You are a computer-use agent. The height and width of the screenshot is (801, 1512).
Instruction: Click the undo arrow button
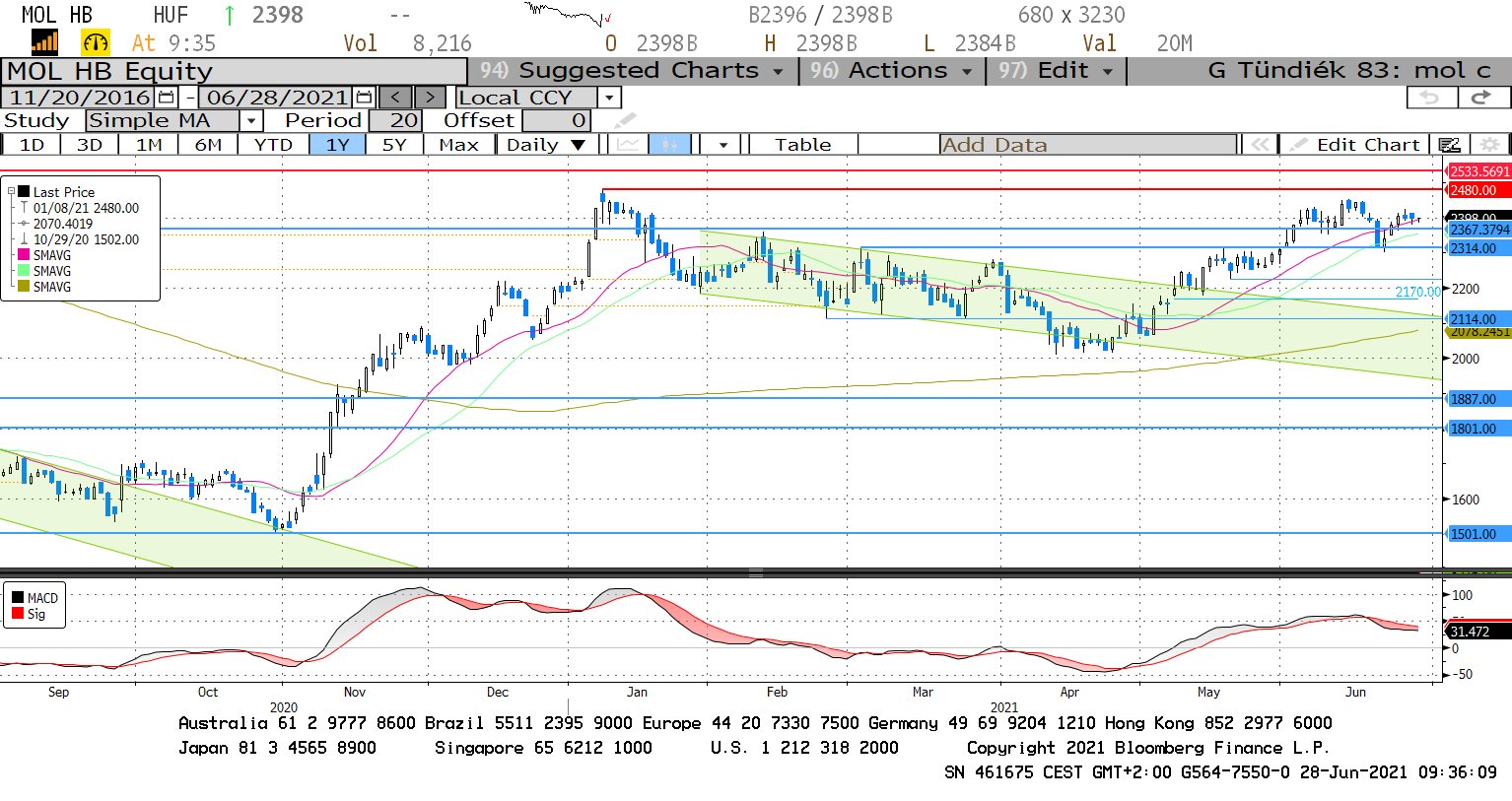(x=1430, y=97)
